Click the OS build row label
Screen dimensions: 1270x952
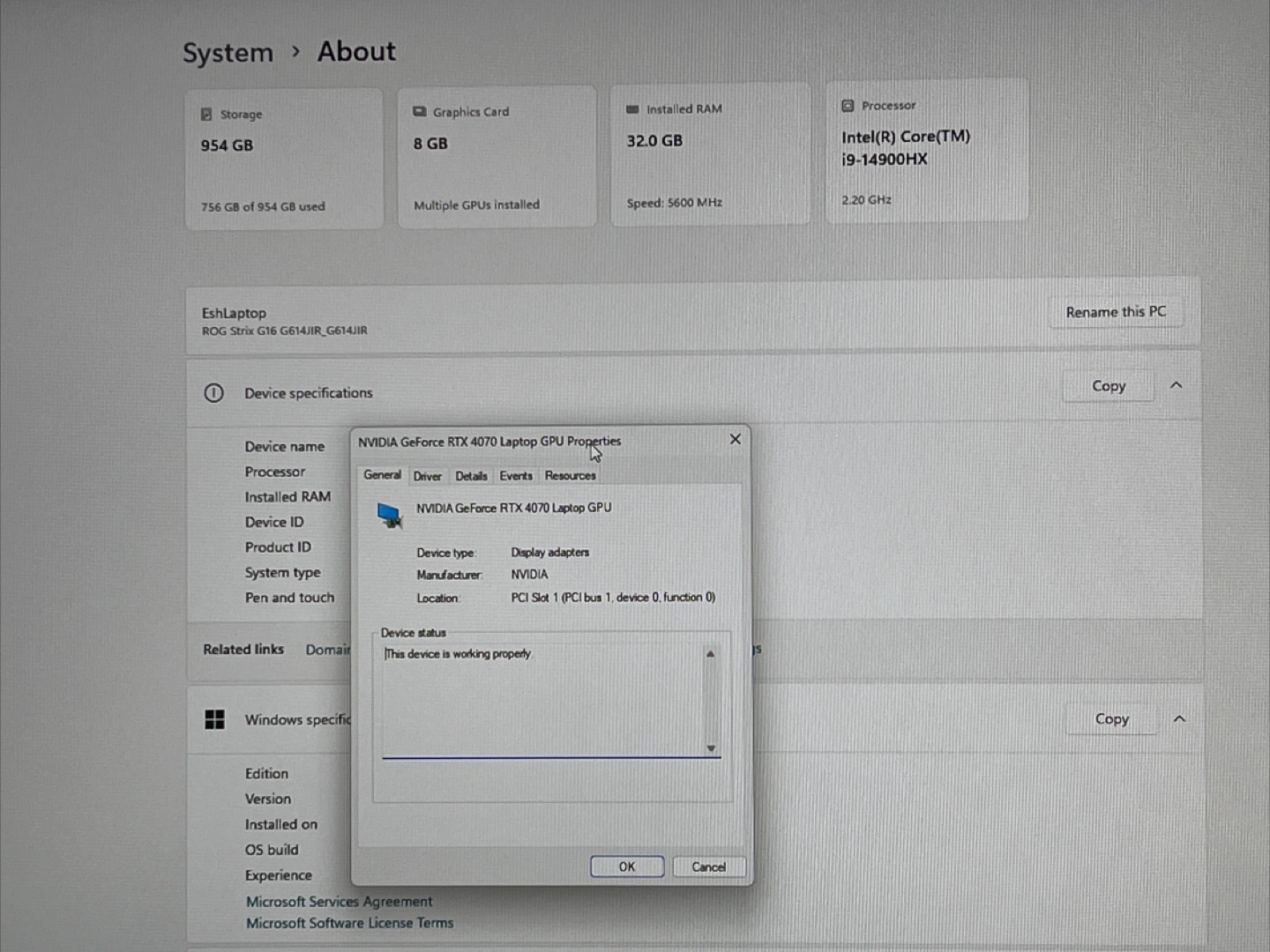click(272, 851)
